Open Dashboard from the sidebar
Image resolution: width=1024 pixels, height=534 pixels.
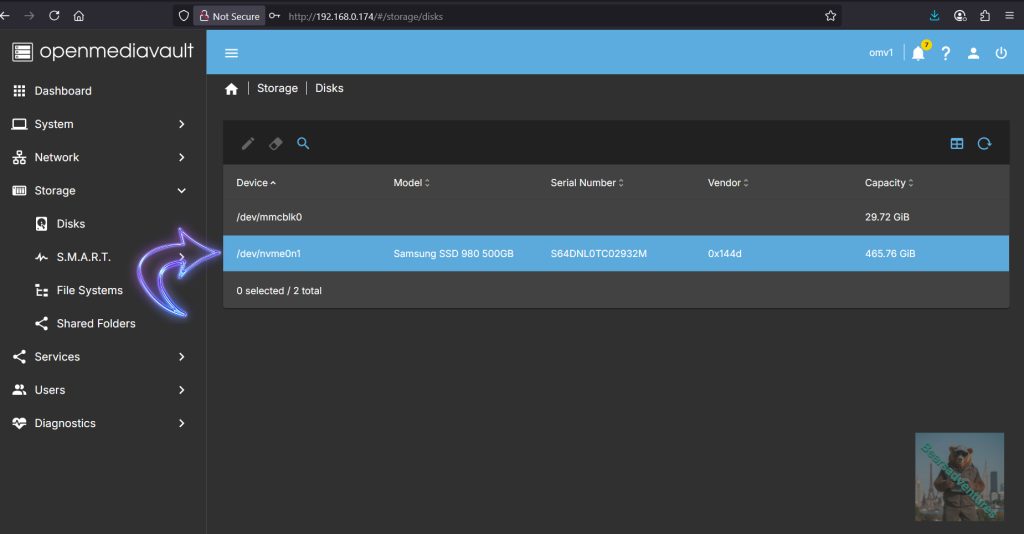62,91
